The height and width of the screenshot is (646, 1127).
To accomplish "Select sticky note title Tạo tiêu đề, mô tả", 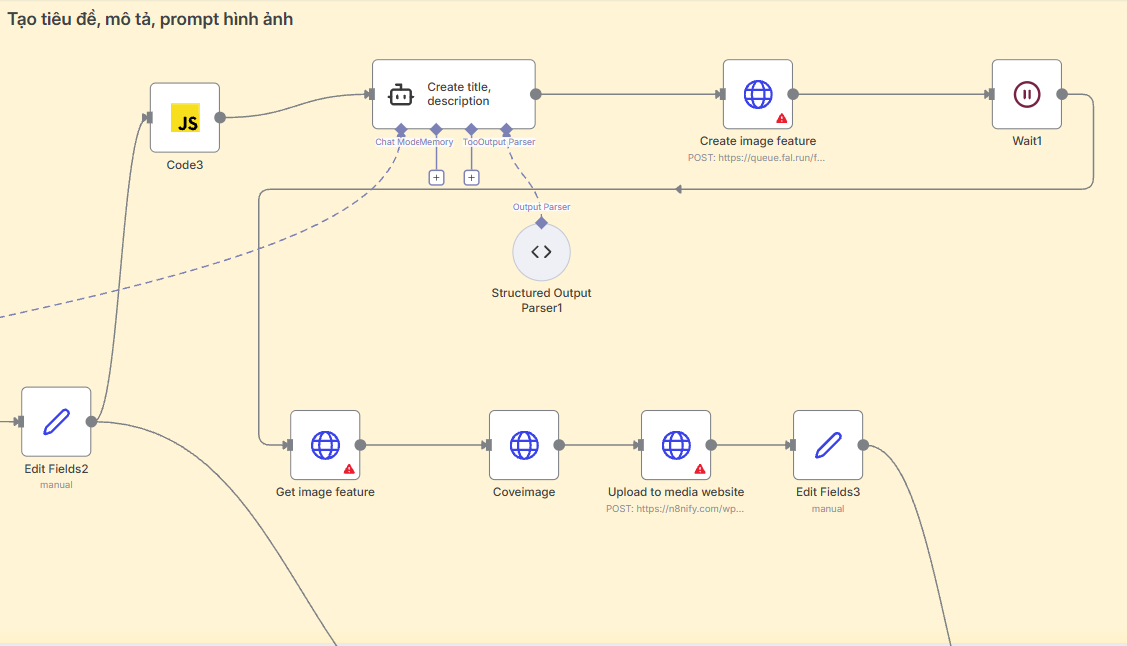I will 150,19.
